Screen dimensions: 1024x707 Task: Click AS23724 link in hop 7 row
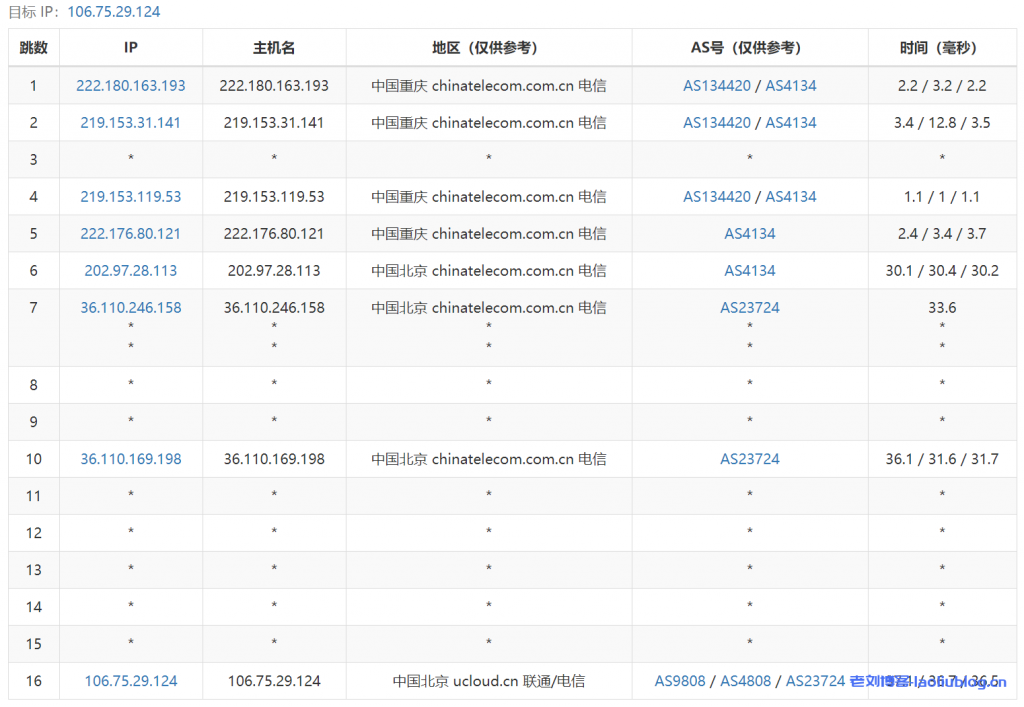pyautogui.click(x=750, y=308)
